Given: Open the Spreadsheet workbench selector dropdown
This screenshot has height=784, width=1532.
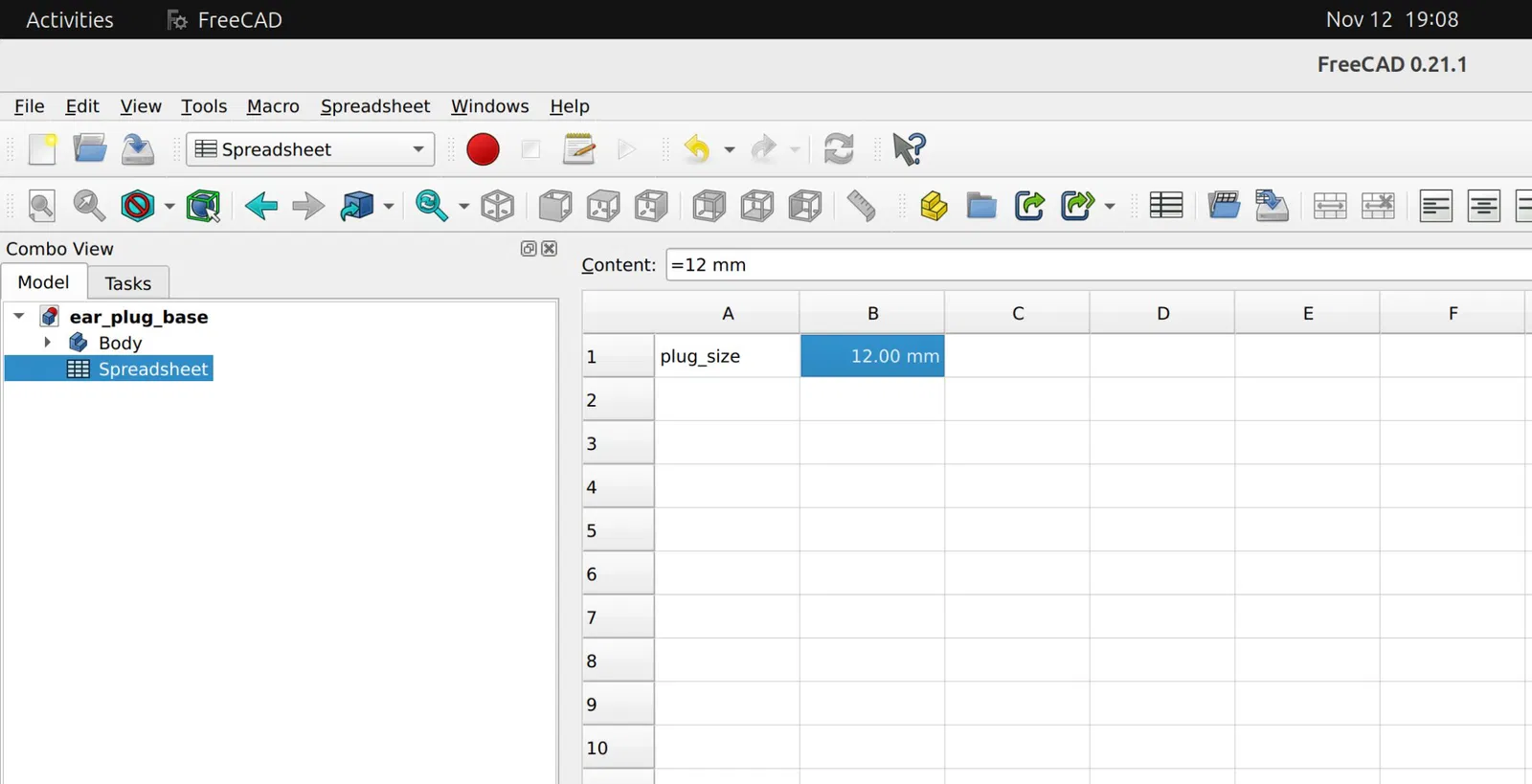Looking at the screenshot, I should click(310, 149).
